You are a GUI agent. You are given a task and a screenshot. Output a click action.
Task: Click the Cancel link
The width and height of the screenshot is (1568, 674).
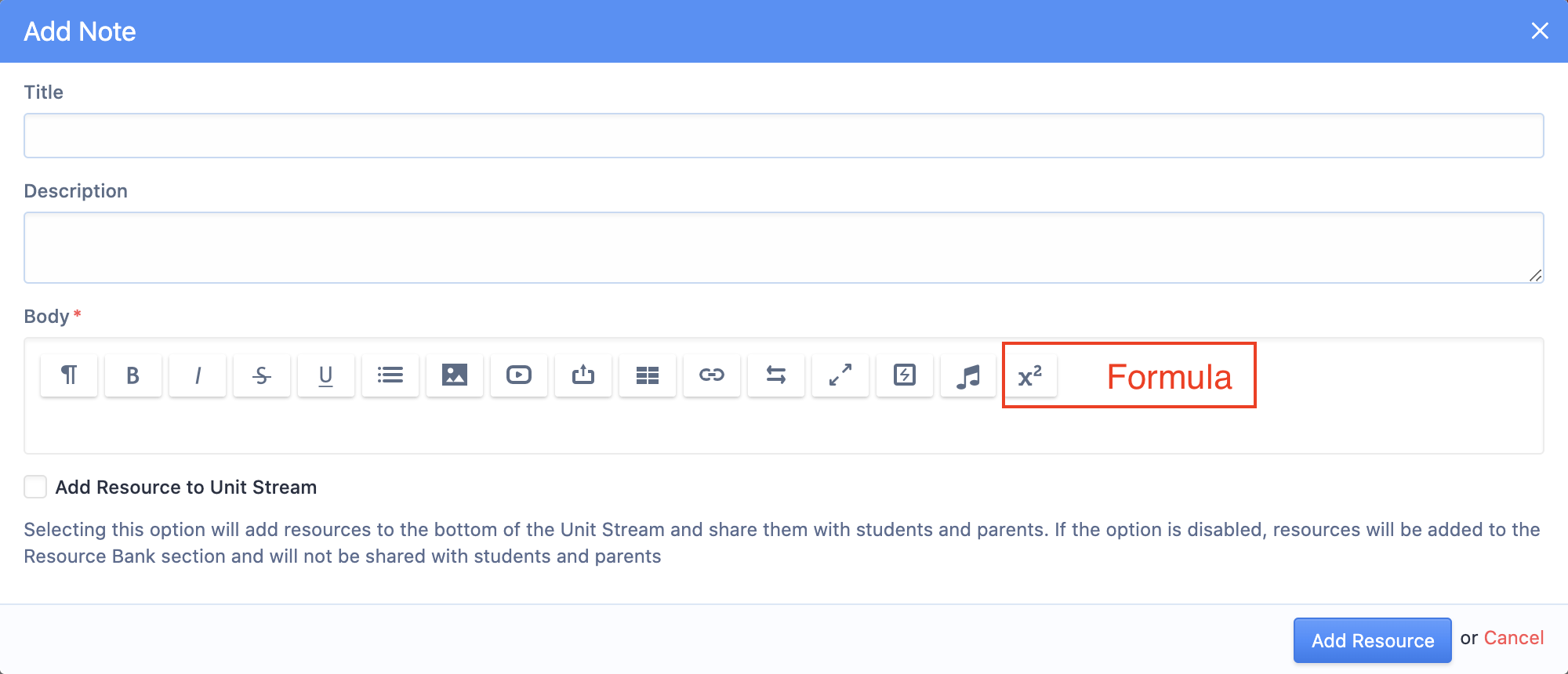(x=1513, y=638)
